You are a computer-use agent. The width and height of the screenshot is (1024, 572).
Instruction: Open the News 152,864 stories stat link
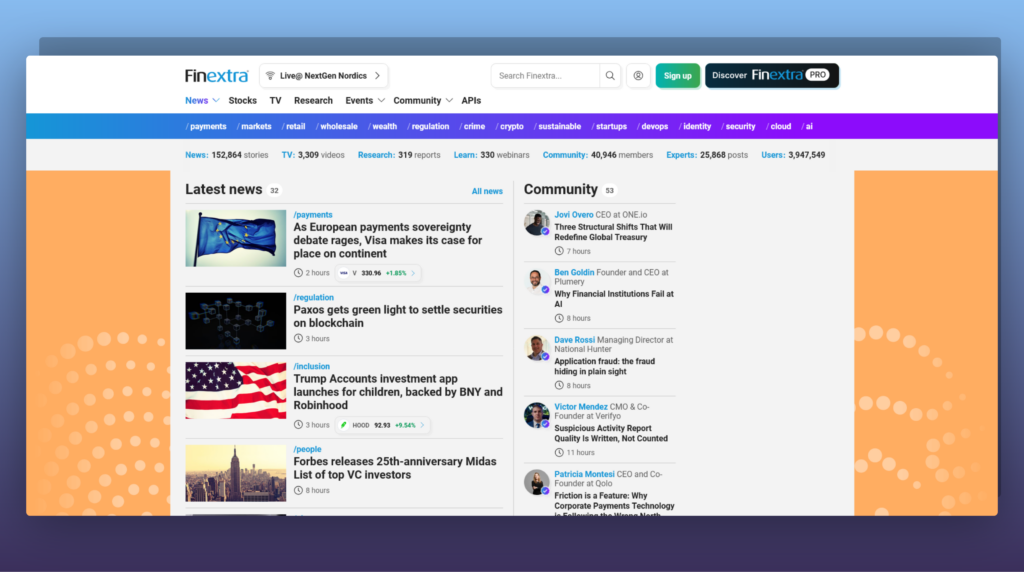(227, 155)
